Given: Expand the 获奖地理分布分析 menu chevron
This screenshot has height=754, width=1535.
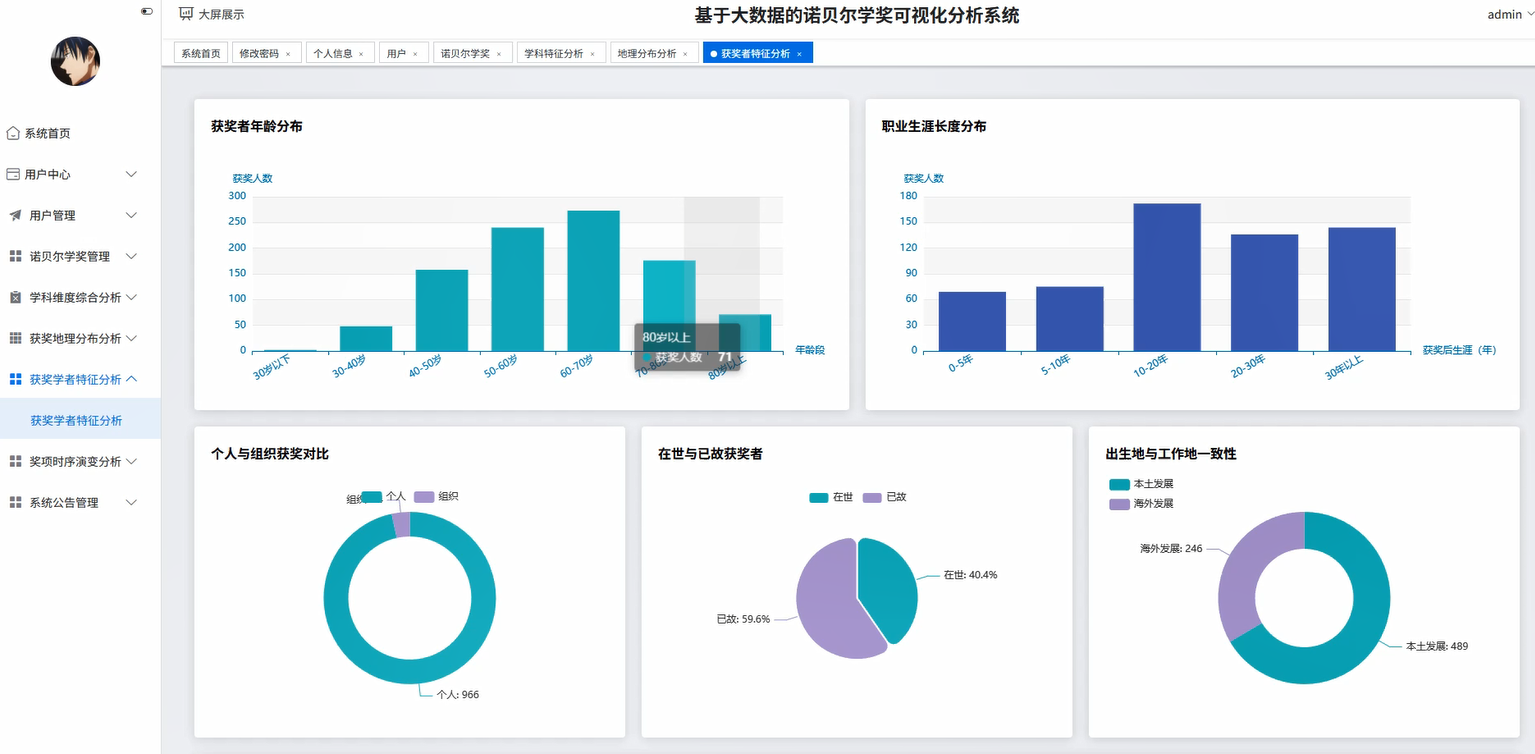Looking at the screenshot, I should click(x=131, y=338).
